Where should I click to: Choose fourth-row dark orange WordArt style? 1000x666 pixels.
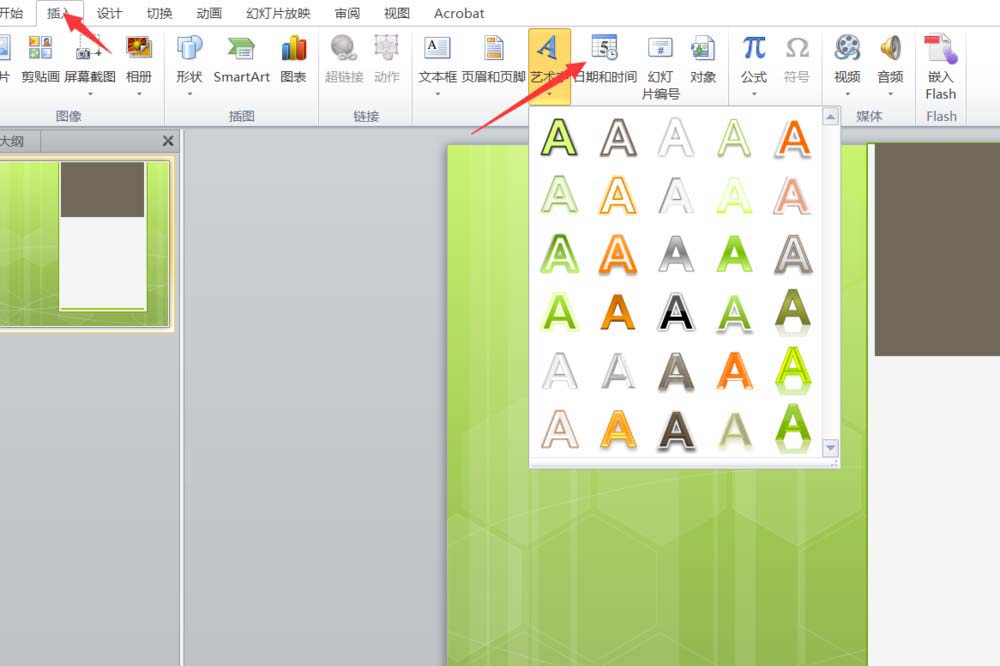tap(617, 312)
